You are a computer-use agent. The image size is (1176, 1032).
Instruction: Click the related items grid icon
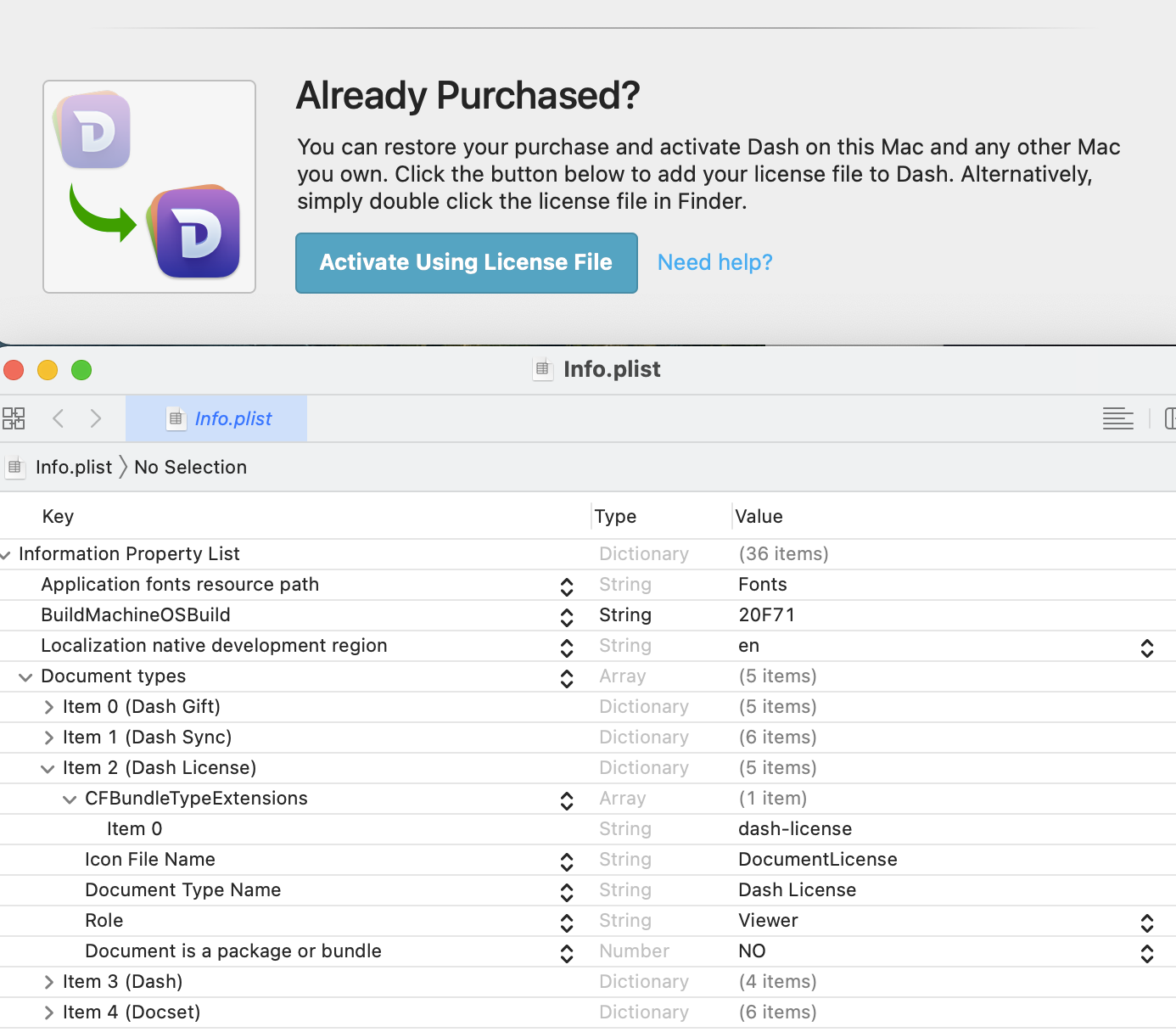click(x=14, y=418)
